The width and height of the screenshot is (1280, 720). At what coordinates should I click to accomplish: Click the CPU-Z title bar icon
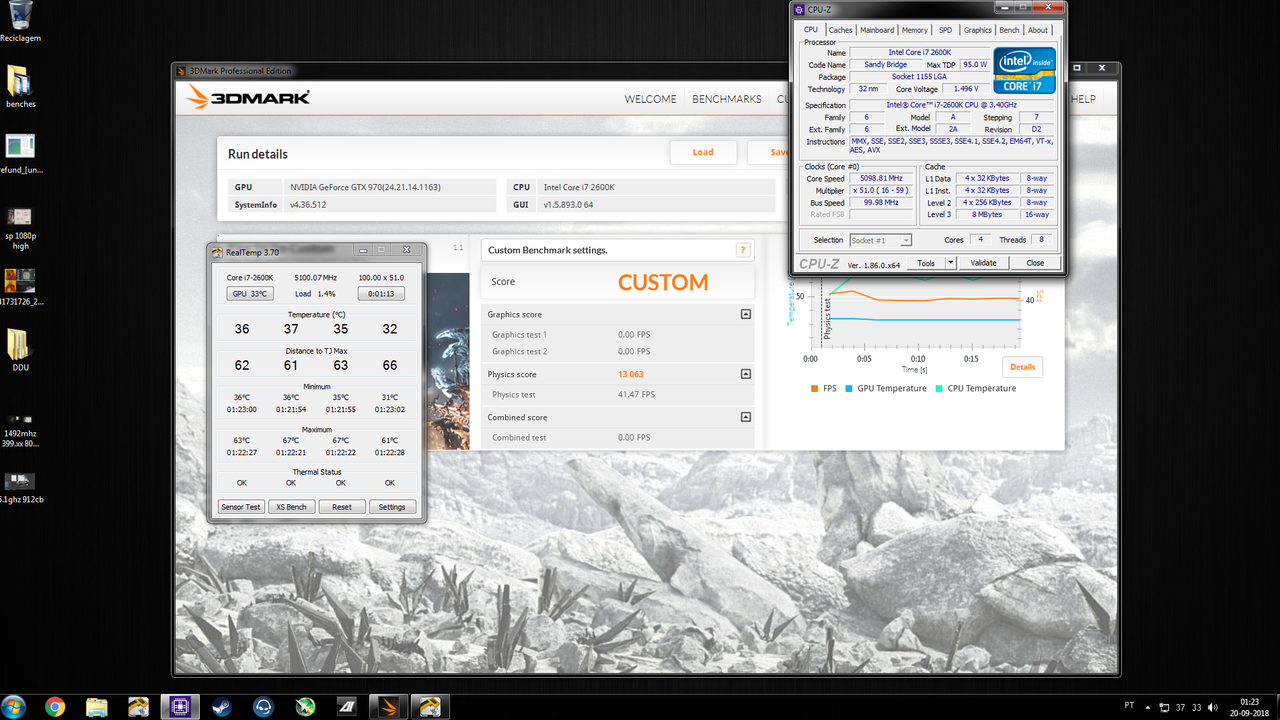pyautogui.click(x=799, y=10)
